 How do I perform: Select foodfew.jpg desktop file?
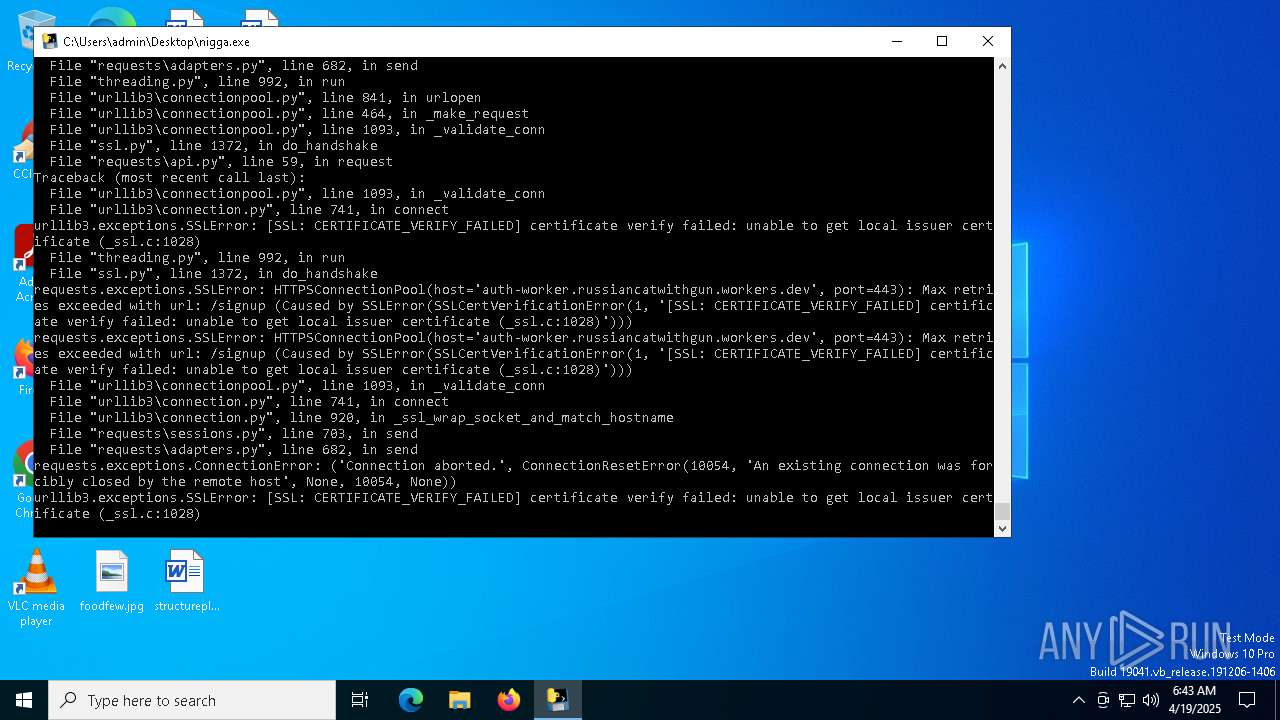point(112,582)
